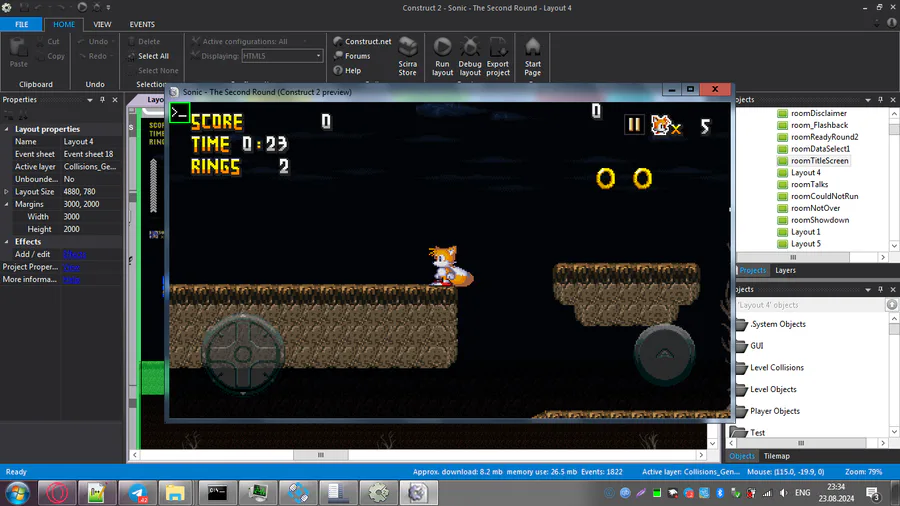This screenshot has height=506, width=900.
Task: Open the command prompt taskbar icon
Action: point(217,493)
